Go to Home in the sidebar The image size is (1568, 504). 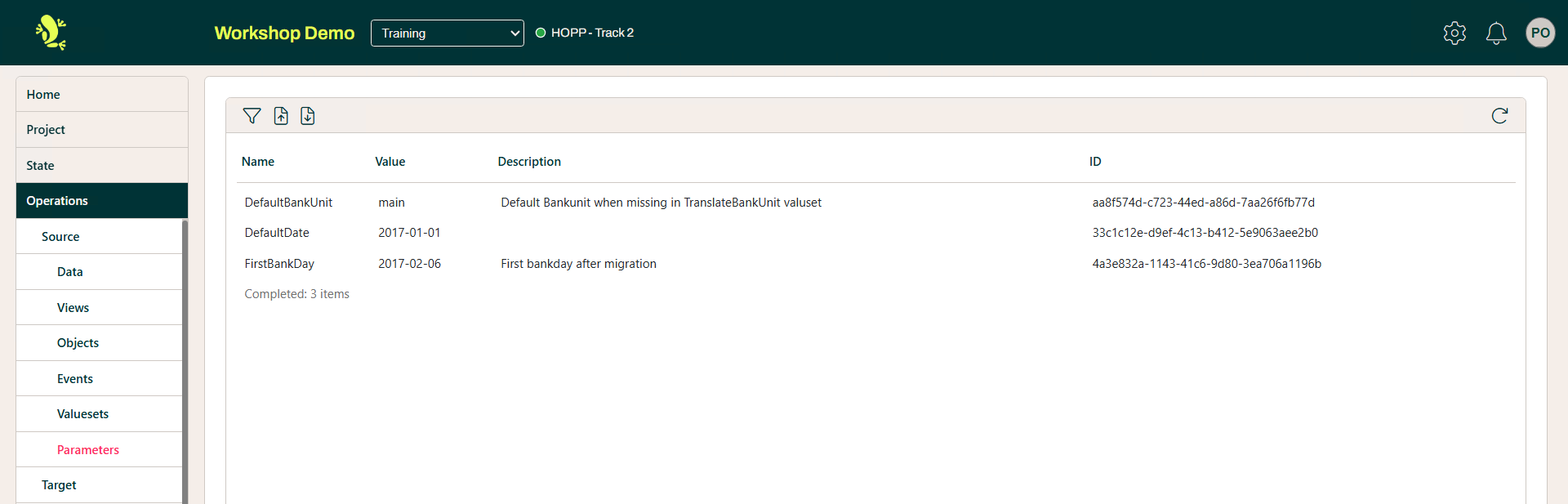coord(102,95)
